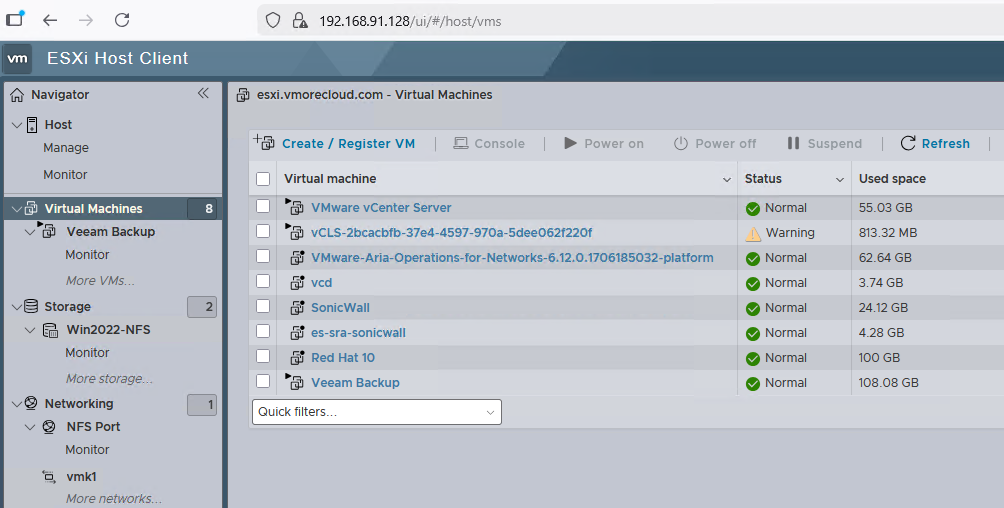Image resolution: width=1004 pixels, height=508 pixels.
Task: Check the VMware-Aria-Operations row checkbox
Action: pos(263,256)
